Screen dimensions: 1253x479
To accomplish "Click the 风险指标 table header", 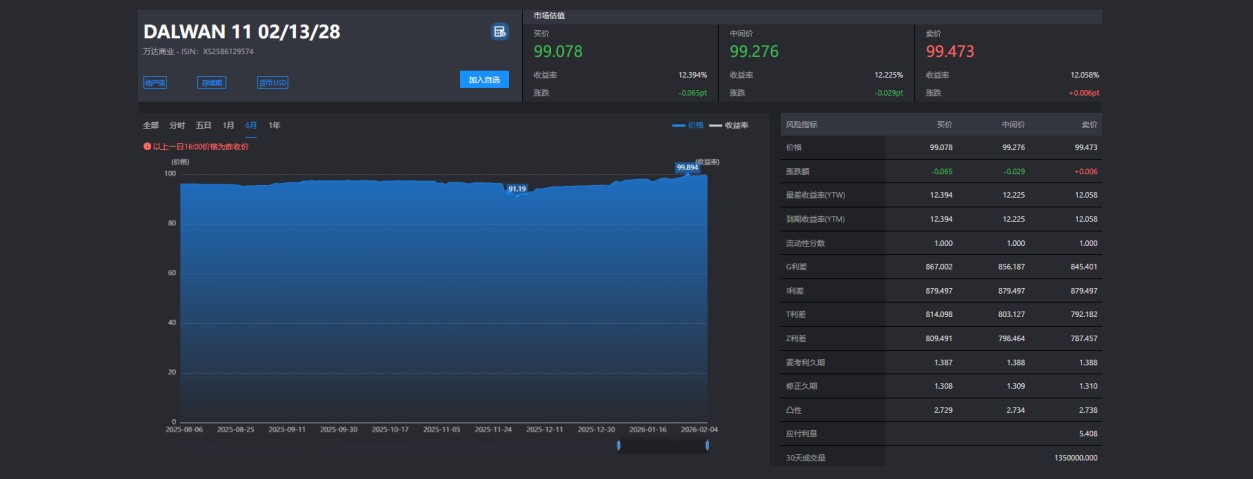I will (x=802, y=125).
